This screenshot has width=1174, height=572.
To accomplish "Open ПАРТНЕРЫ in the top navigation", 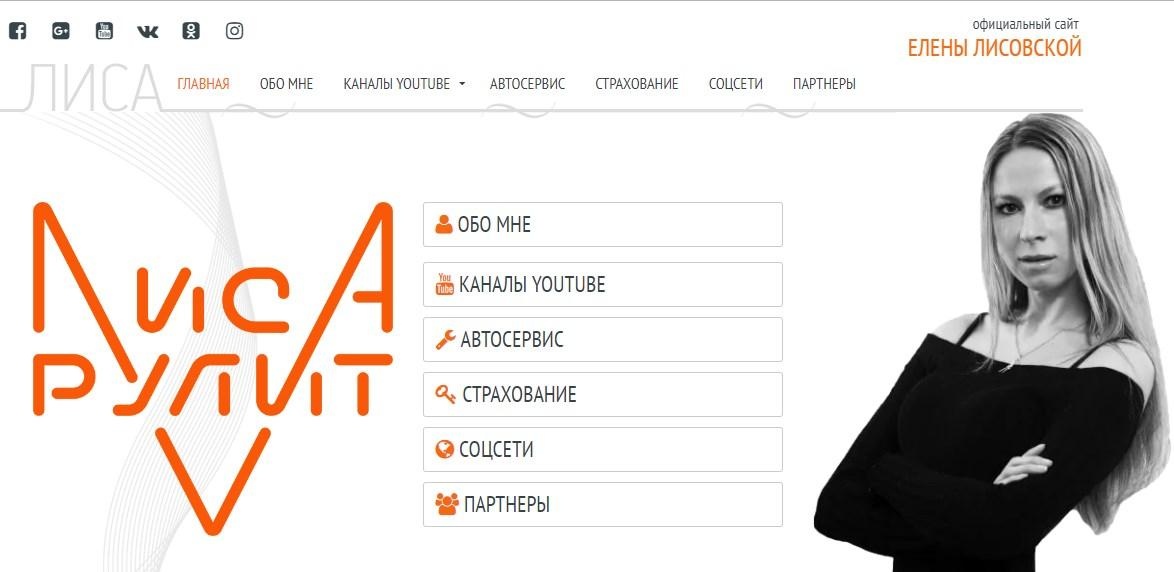I will pyautogui.click(x=824, y=84).
